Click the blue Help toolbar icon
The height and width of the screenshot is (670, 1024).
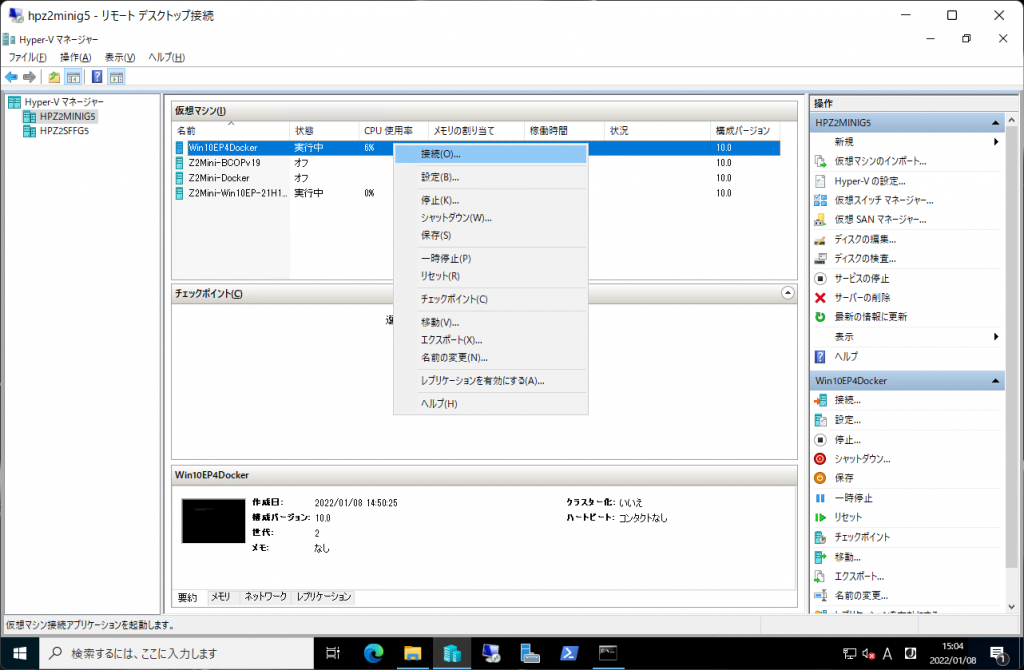click(x=97, y=77)
